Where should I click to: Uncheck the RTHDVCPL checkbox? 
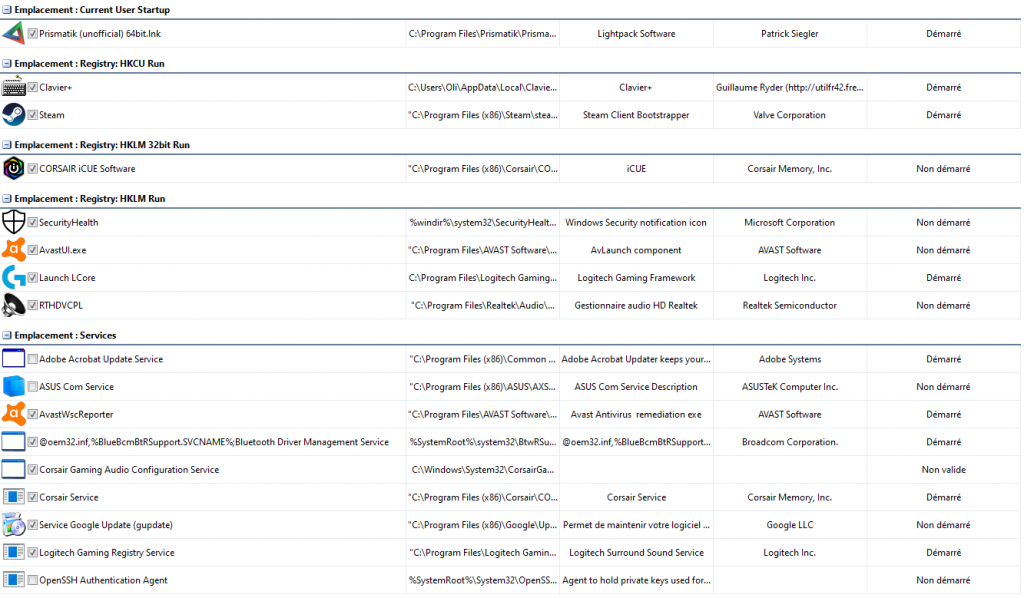[x=33, y=305]
